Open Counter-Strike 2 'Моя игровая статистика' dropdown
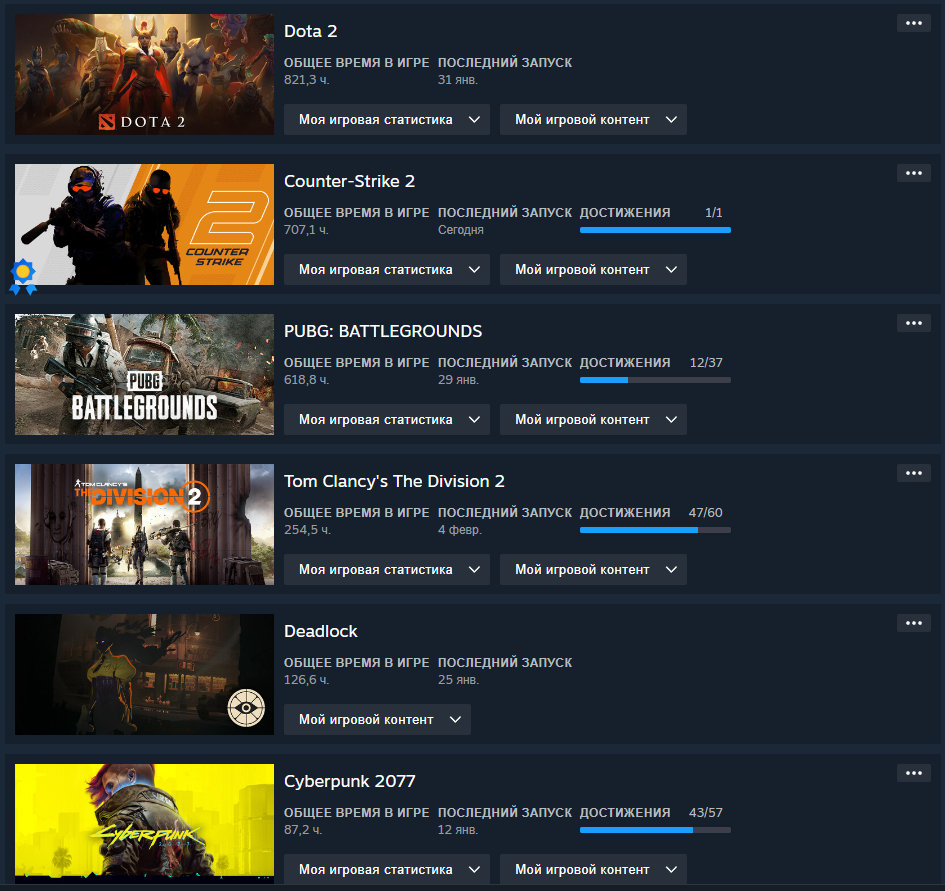This screenshot has width=945, height=891. pyautogui.click(x=387, y=269)
